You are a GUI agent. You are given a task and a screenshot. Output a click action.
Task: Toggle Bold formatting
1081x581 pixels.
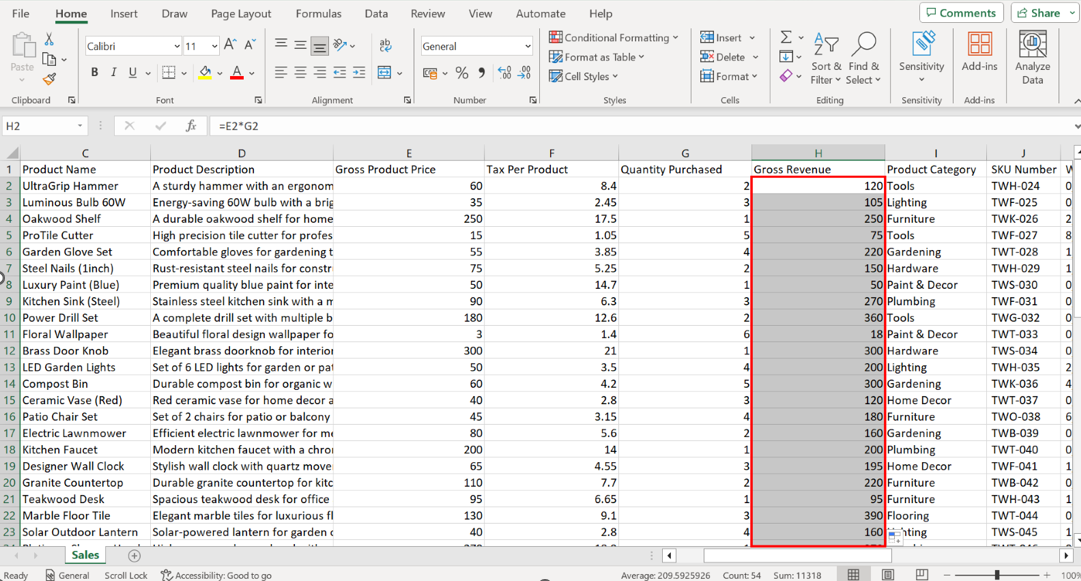95,73
